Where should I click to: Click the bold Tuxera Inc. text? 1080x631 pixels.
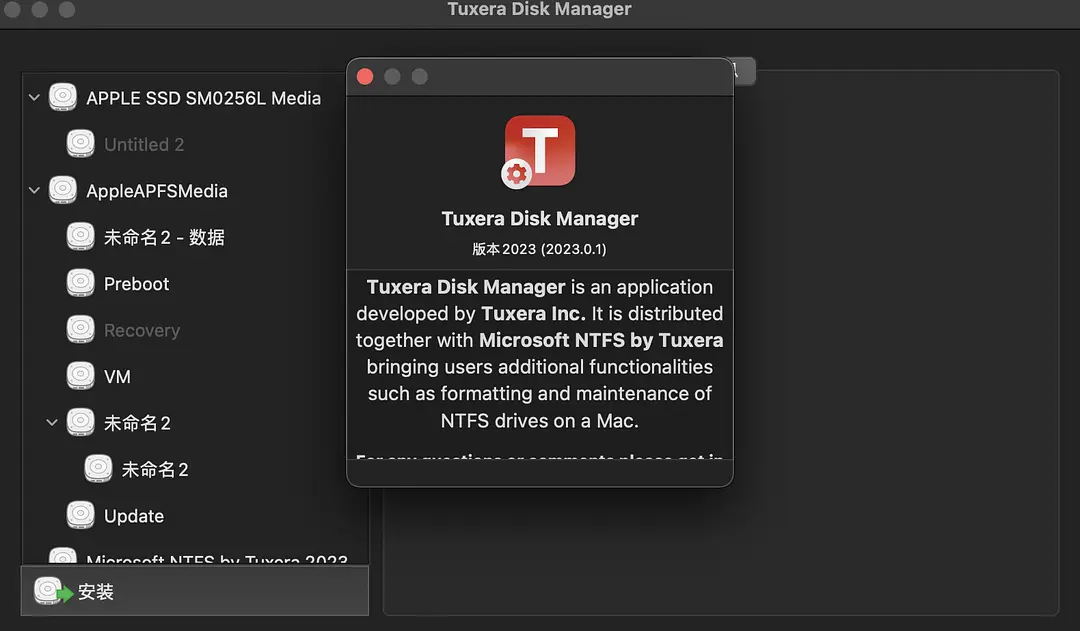tap(533, 313)
